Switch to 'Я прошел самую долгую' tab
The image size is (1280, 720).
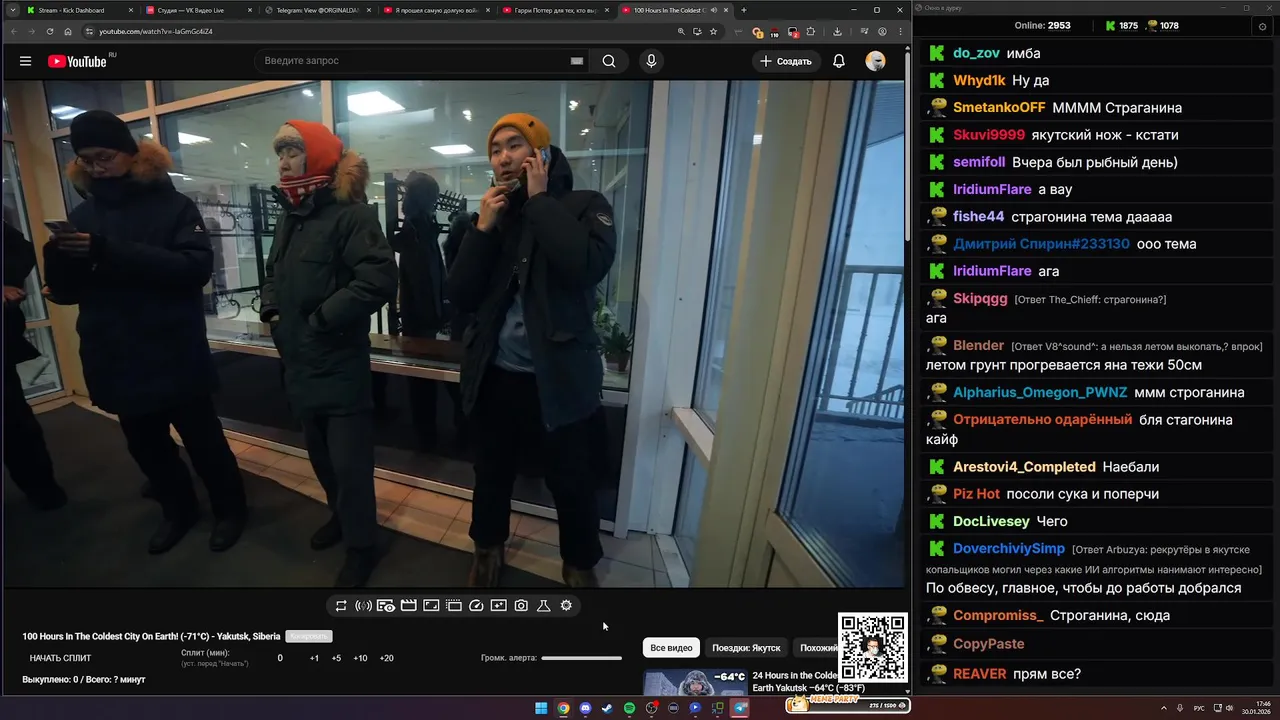[x=437, y=10]
